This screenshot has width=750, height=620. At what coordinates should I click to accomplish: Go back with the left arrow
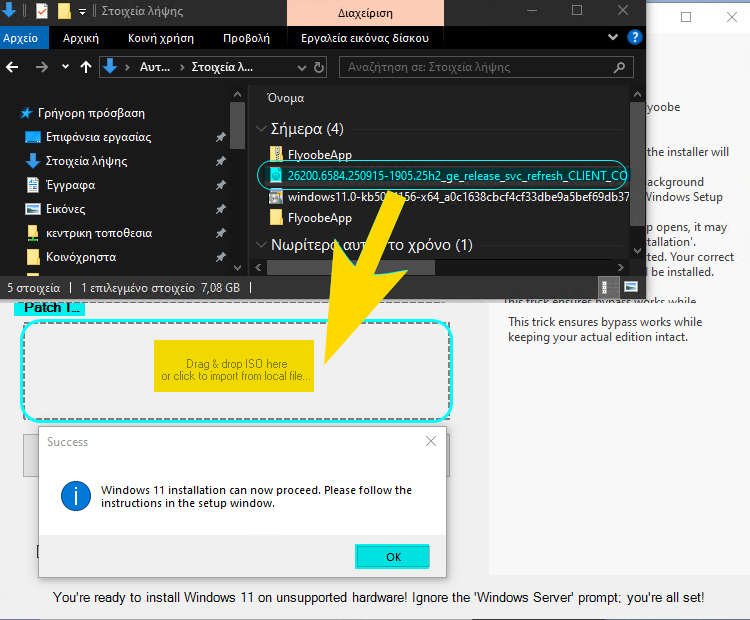(12, 67)
